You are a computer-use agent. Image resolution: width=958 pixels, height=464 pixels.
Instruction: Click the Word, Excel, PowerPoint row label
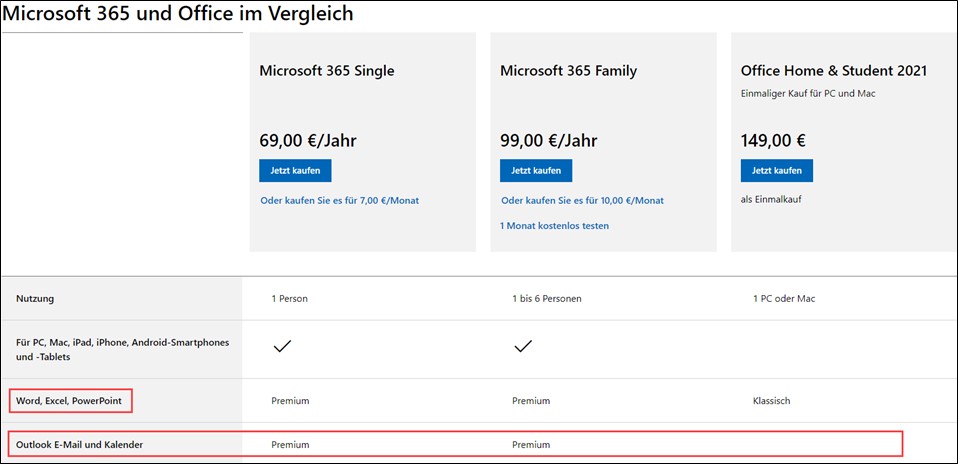click(x=69, y=401)
